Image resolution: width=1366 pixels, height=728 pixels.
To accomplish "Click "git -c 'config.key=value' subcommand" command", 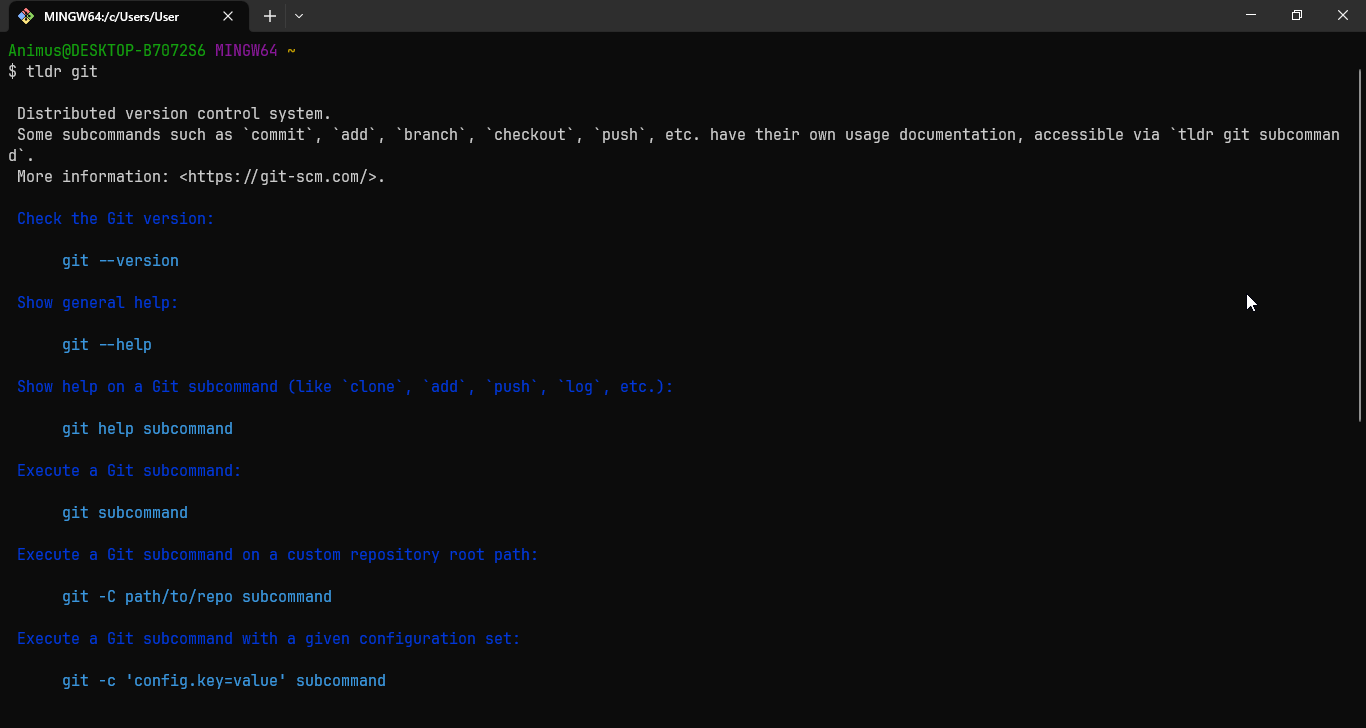I will point(224,681).
